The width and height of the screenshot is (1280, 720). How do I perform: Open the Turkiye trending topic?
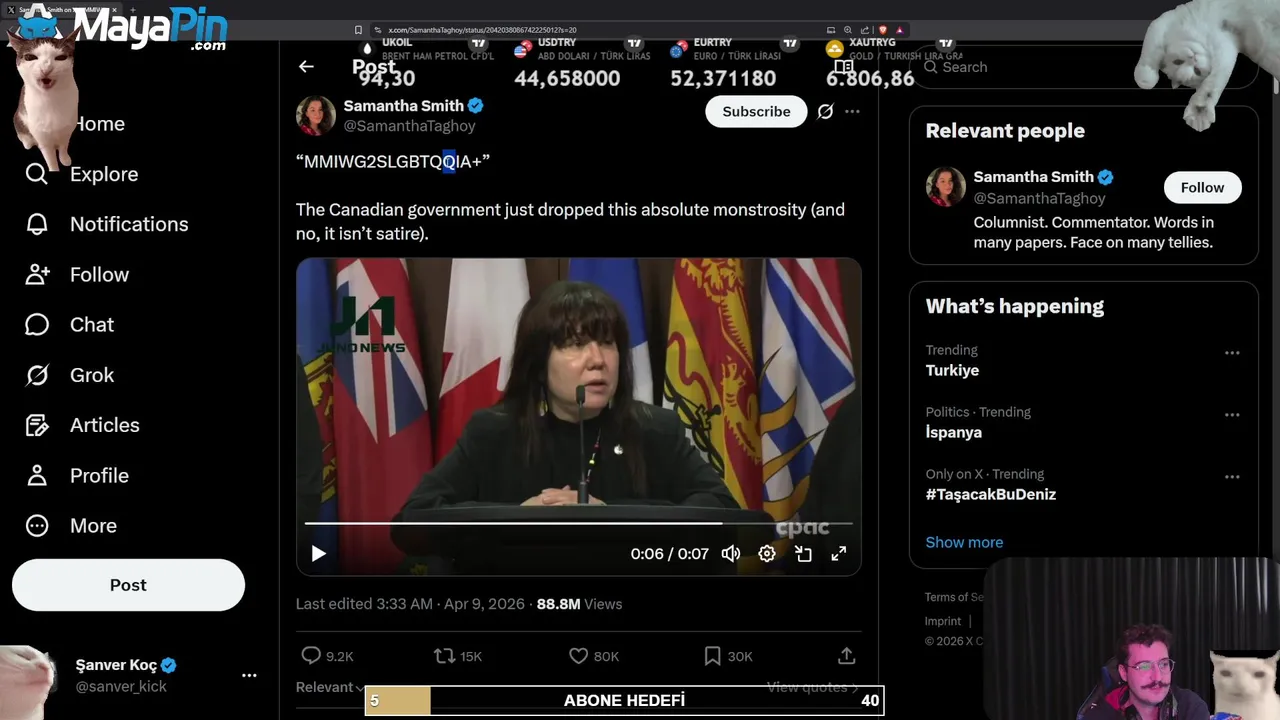click(x=952, y=370)
